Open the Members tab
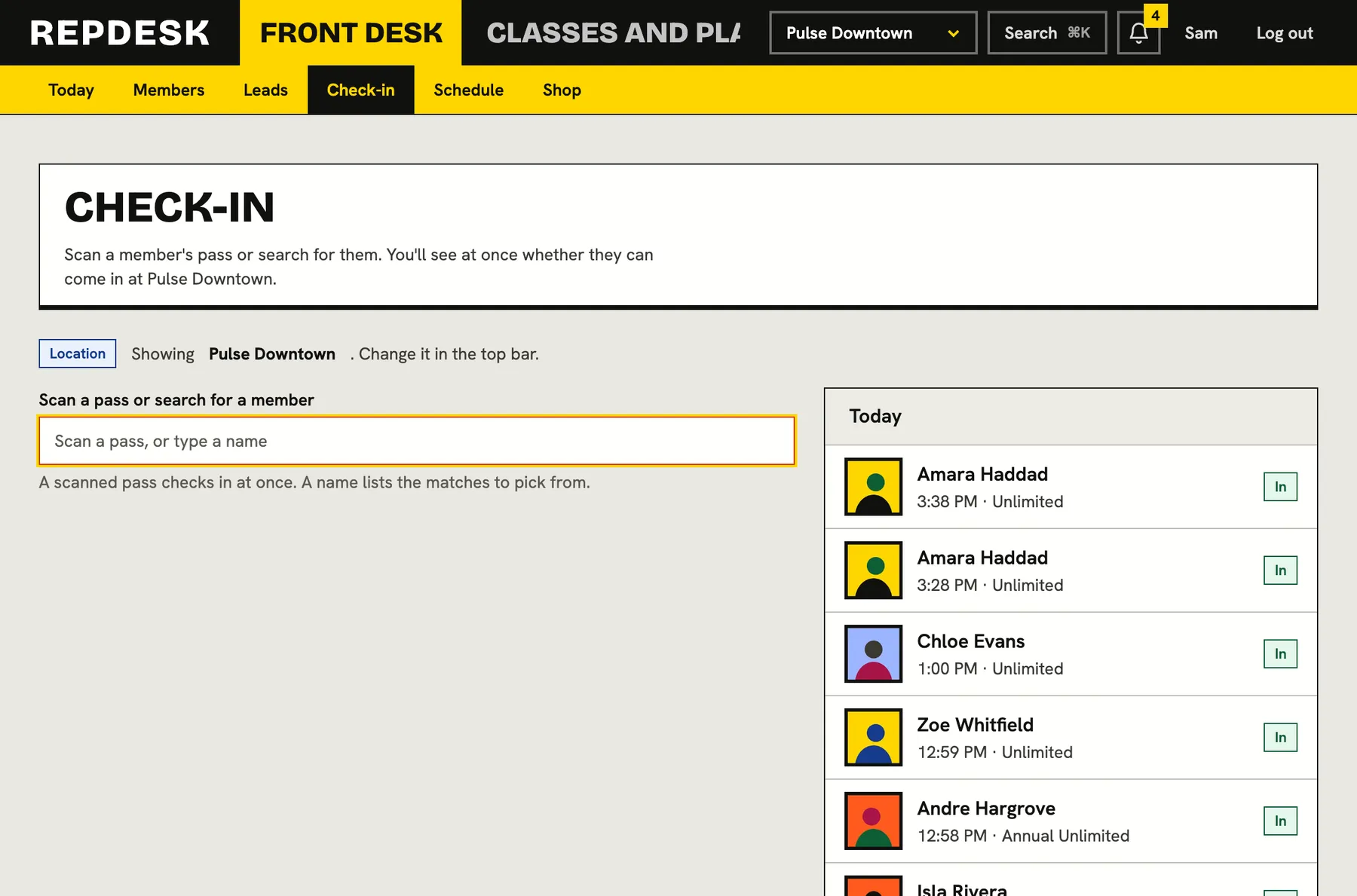 (169, 90)
